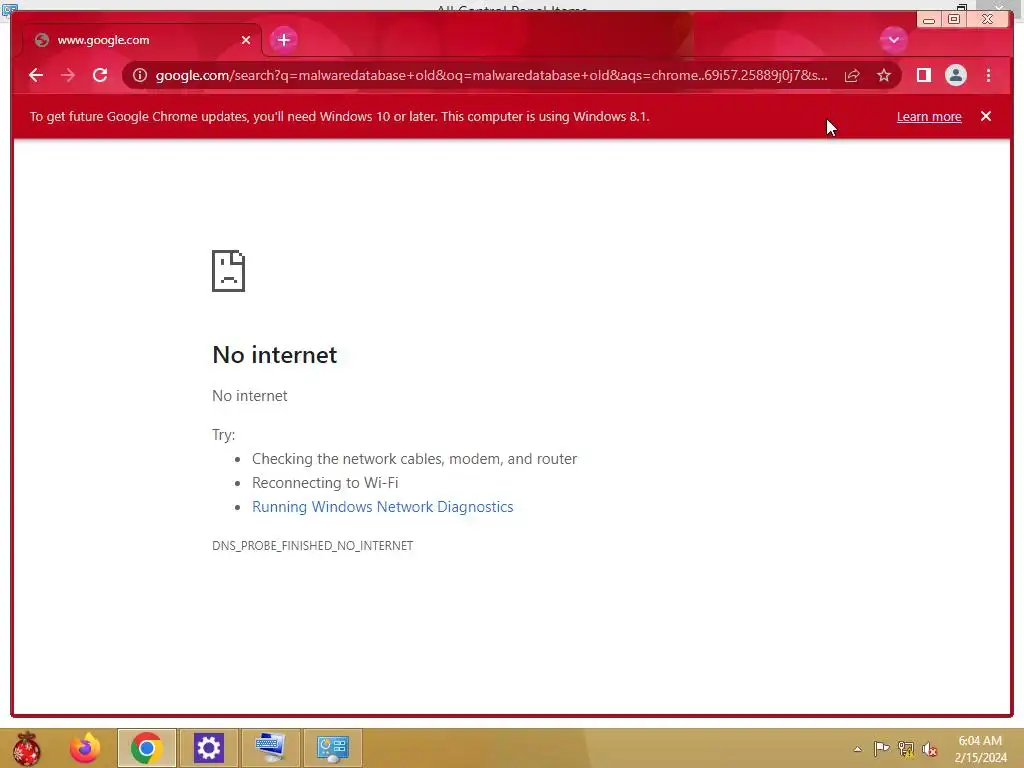The image size is (1024, 768).
Task: Go back to the previous page
Action: point(36,75)
